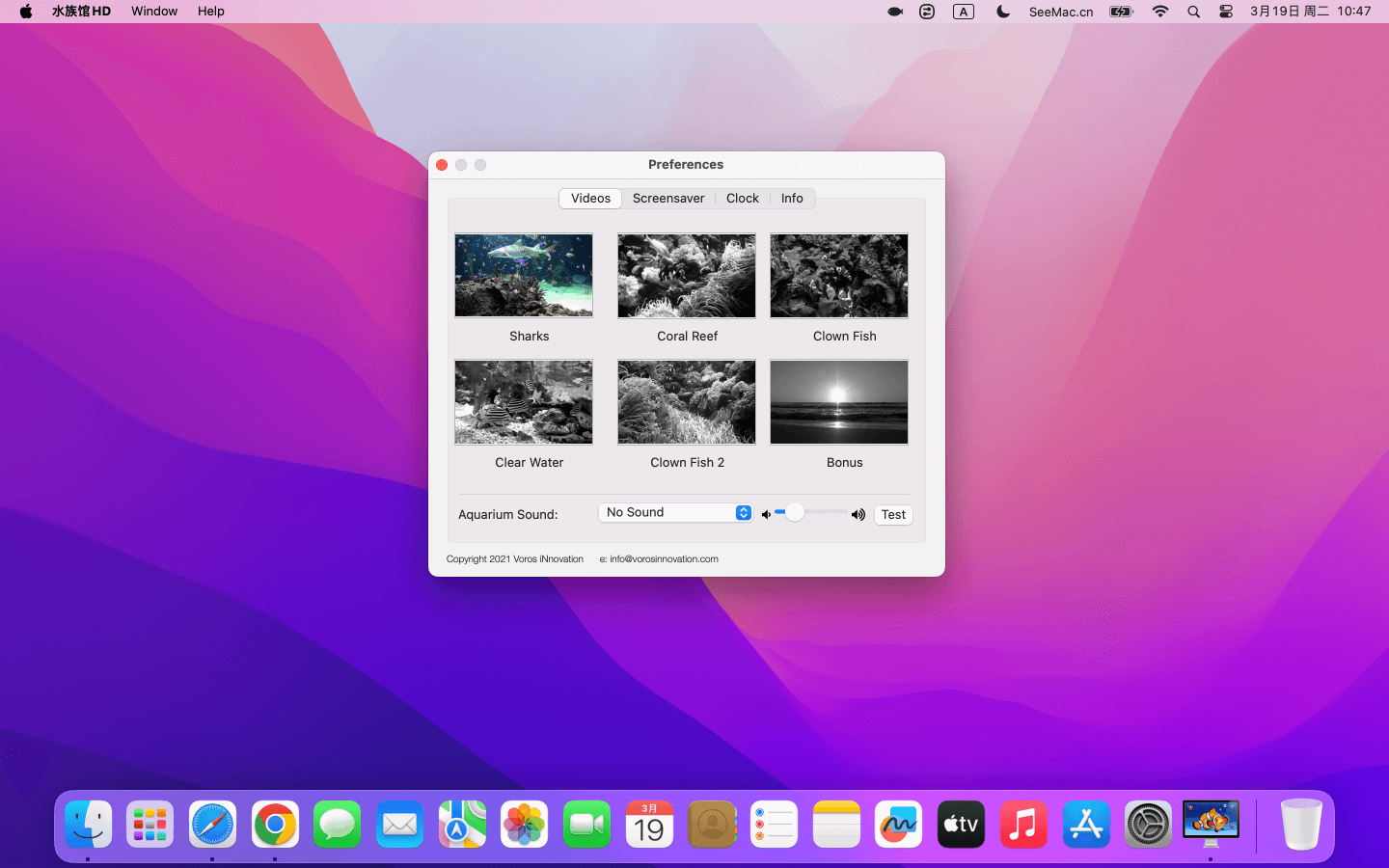Open the Help menu

pos(210,12)
